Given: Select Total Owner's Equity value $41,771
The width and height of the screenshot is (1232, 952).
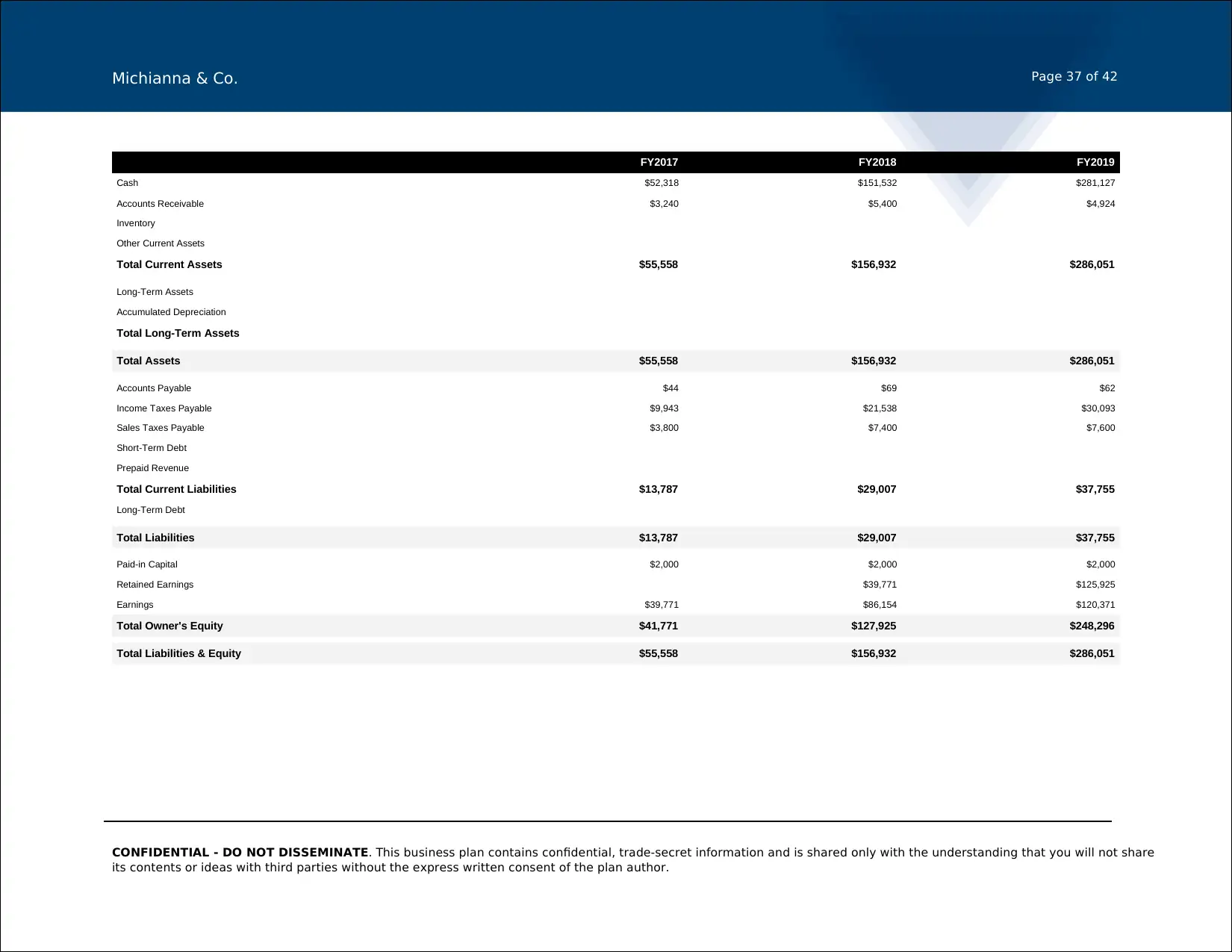Looking at the screenshot, I should point(659,626).
